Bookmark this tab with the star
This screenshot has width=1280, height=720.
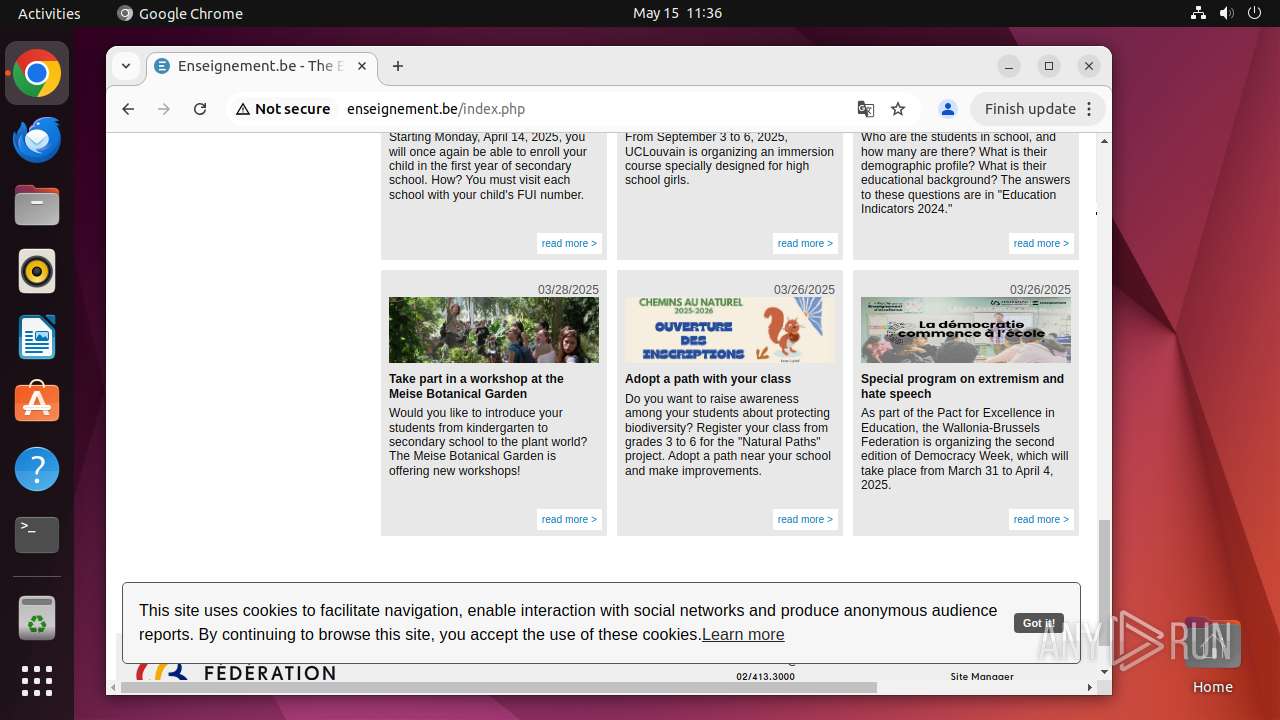point(898,109)
